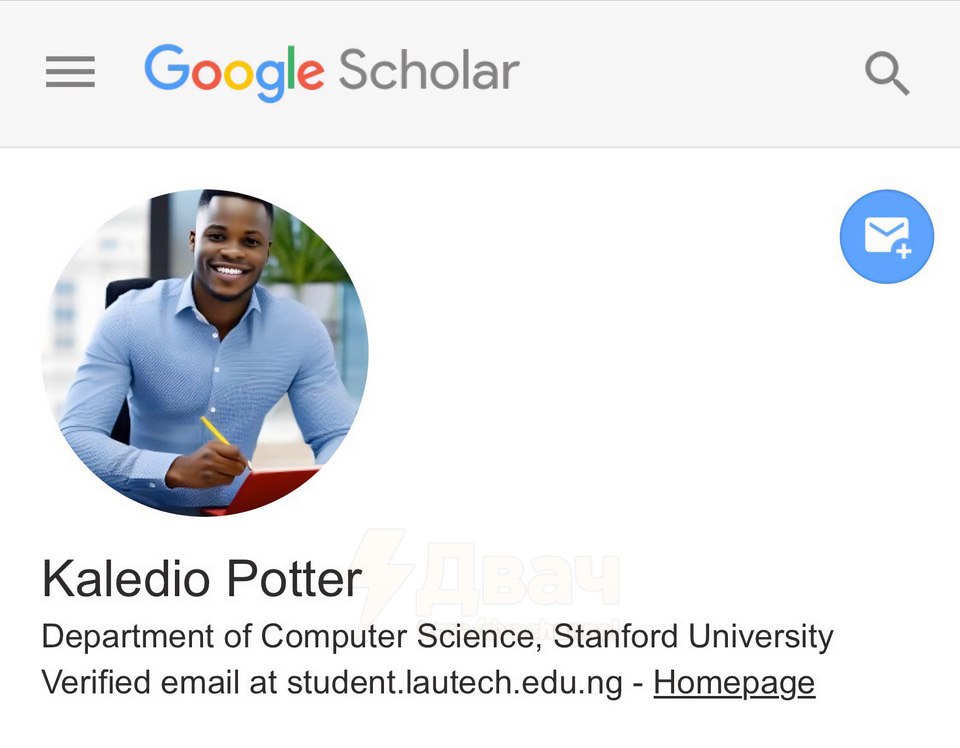Click the red notebook in the profile photo
960x748 pixels.
[273, 490]
